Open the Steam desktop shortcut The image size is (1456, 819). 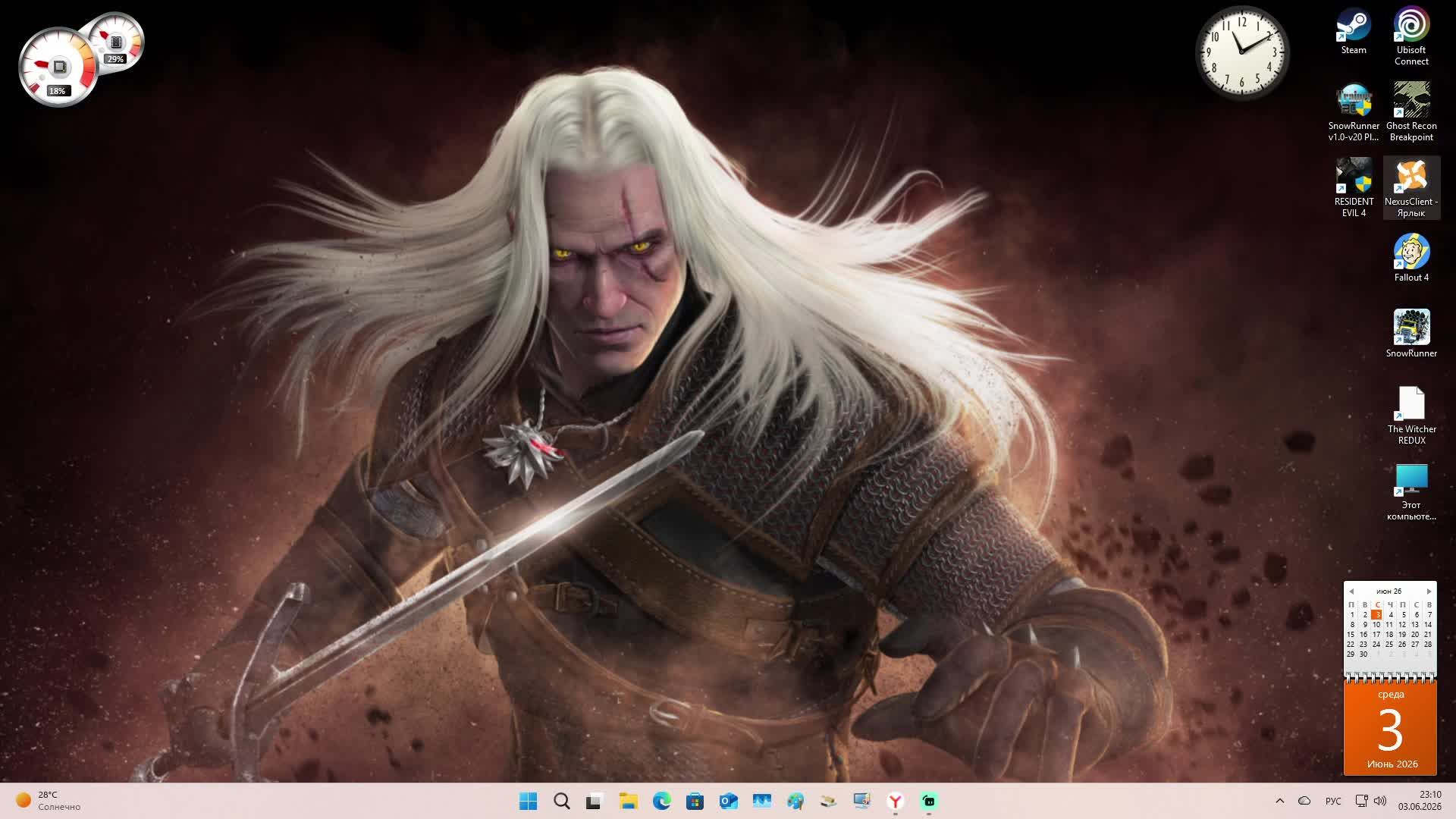pyautogui.click(x=1354, y=31)
